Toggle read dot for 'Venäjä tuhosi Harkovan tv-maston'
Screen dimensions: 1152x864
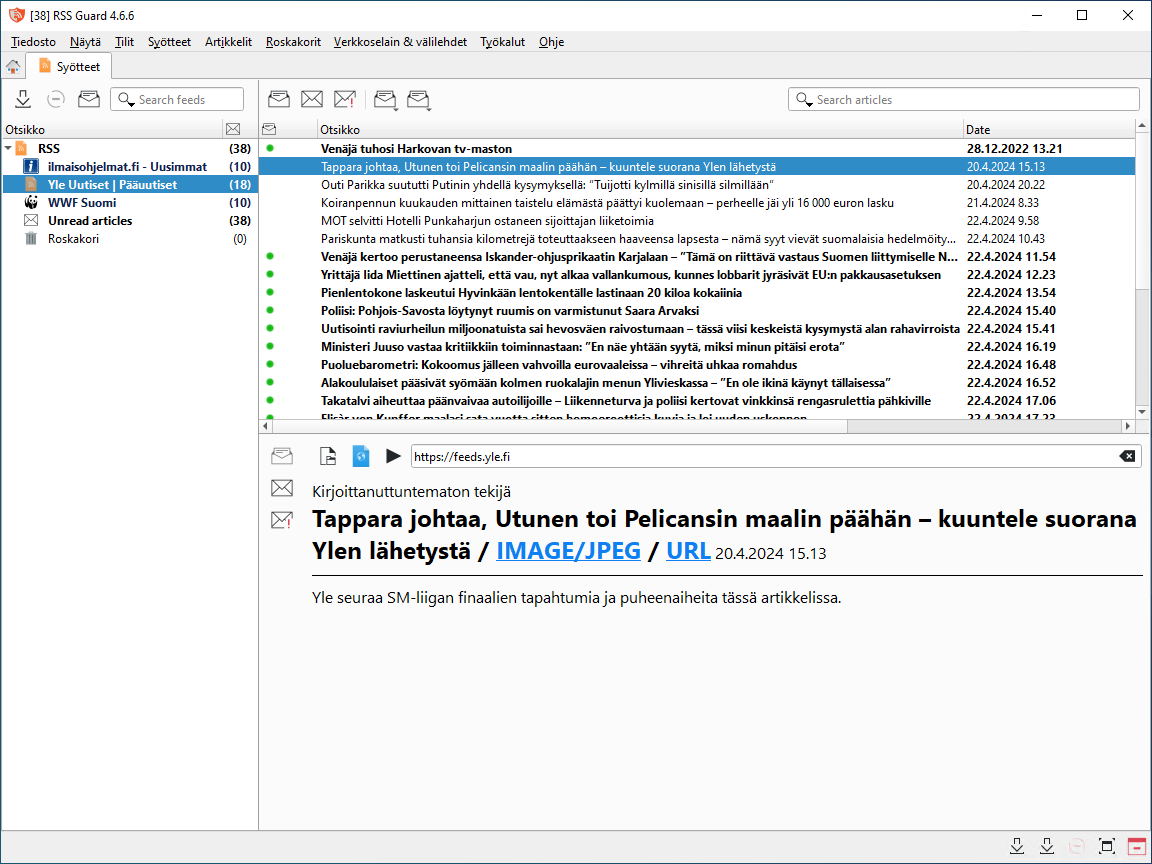tap(270, 148)
